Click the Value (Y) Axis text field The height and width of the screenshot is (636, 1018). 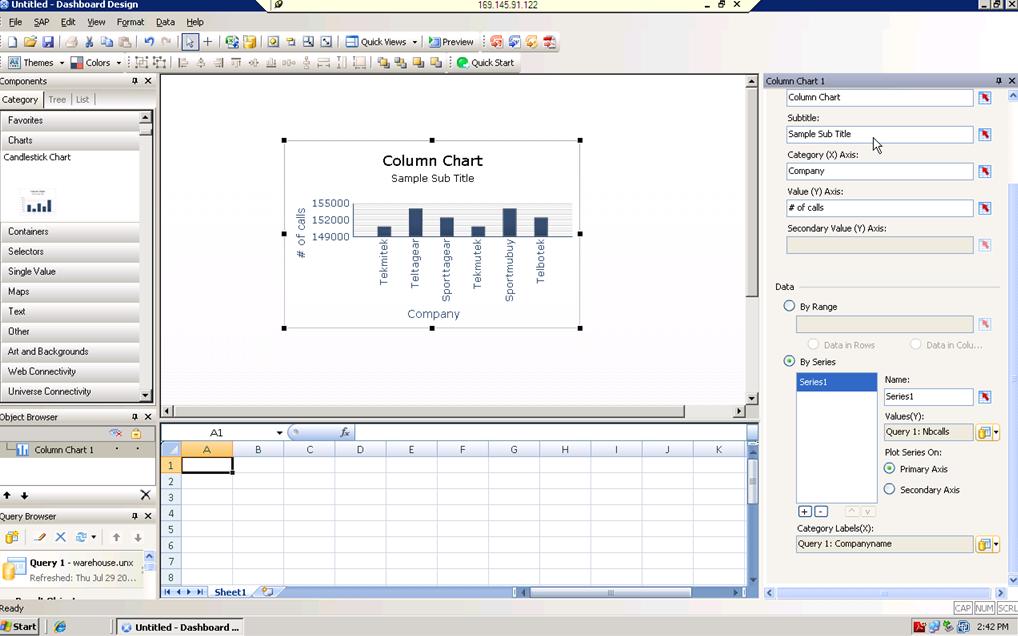tap(879, 208)
